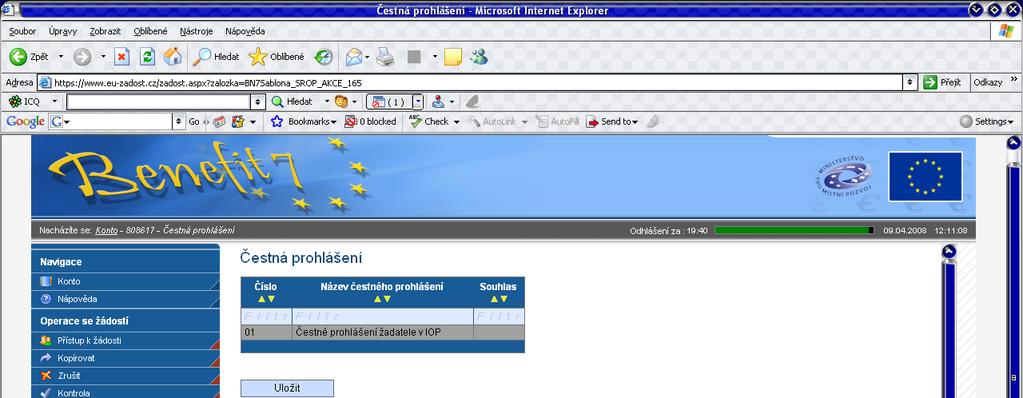Image resolution: width=1023 pixels, height=398 pixels.
Task: Open mail icon dropdown arrow
Action: (367, 57)
